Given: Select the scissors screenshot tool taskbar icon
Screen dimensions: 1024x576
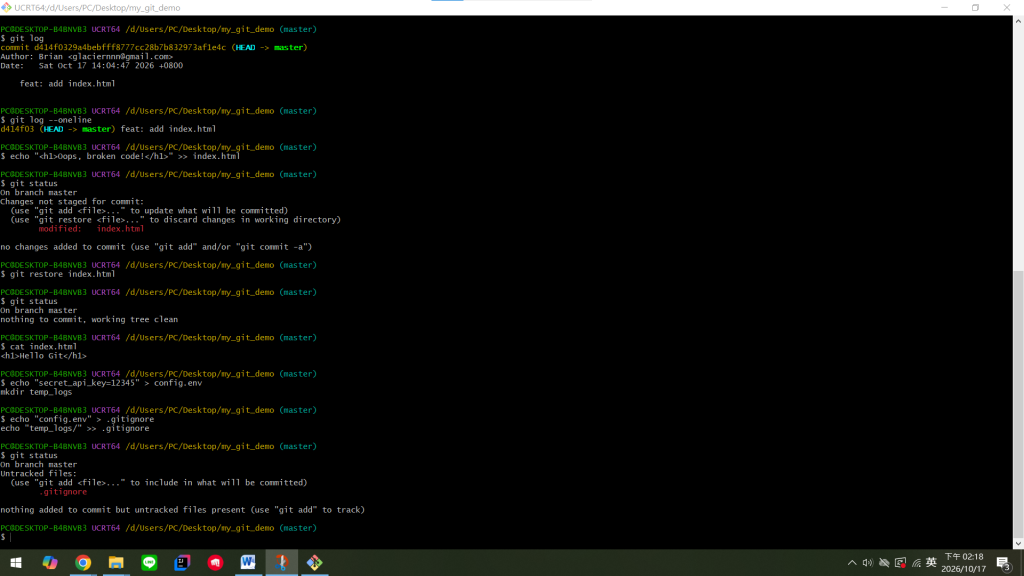Looking at the screenshot, I should (x=281, y=563).
